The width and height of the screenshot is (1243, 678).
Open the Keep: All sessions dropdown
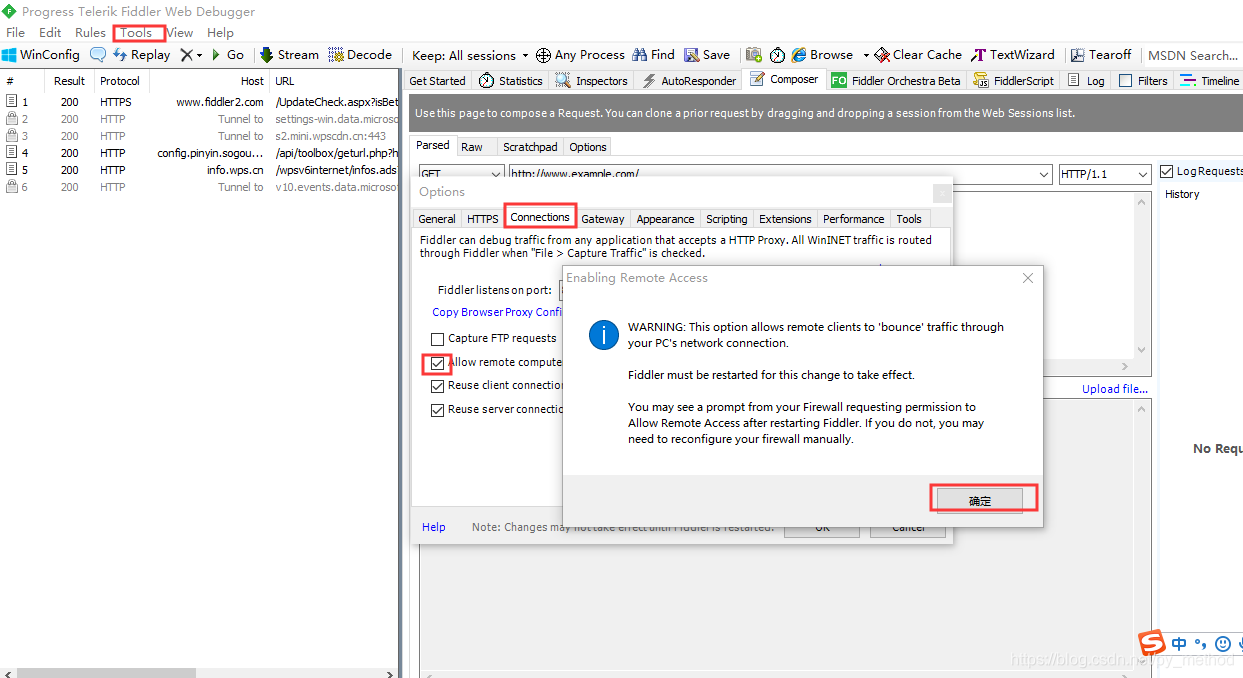click(469, 55)
